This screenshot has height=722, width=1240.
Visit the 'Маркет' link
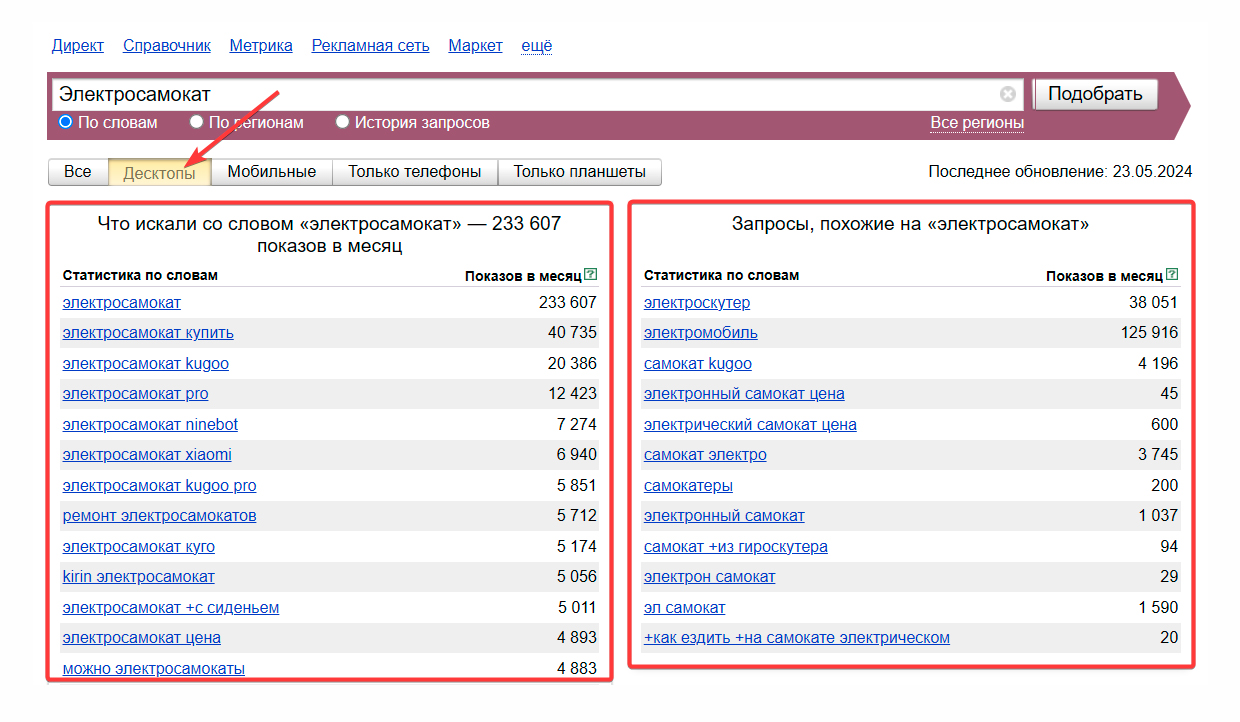tap(476, 46)
